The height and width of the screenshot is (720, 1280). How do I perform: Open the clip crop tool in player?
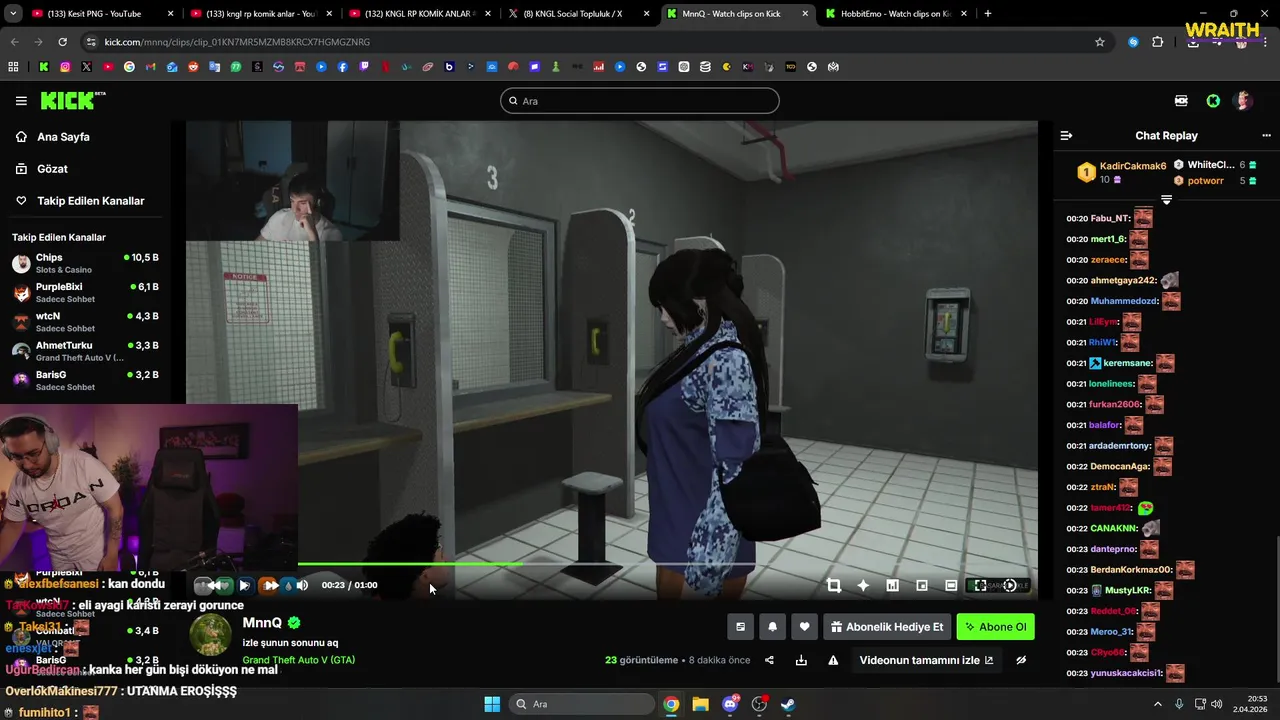(834, 586)
